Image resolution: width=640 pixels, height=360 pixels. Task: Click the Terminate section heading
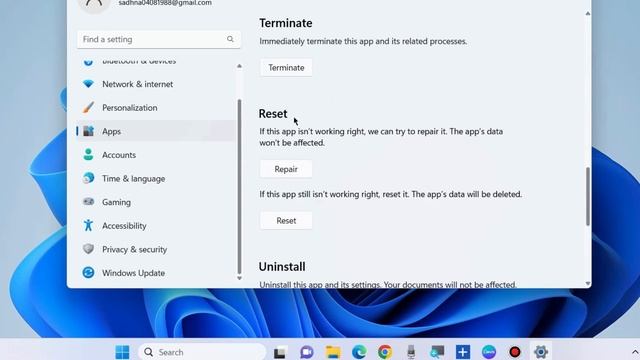(x=286, y=23)
